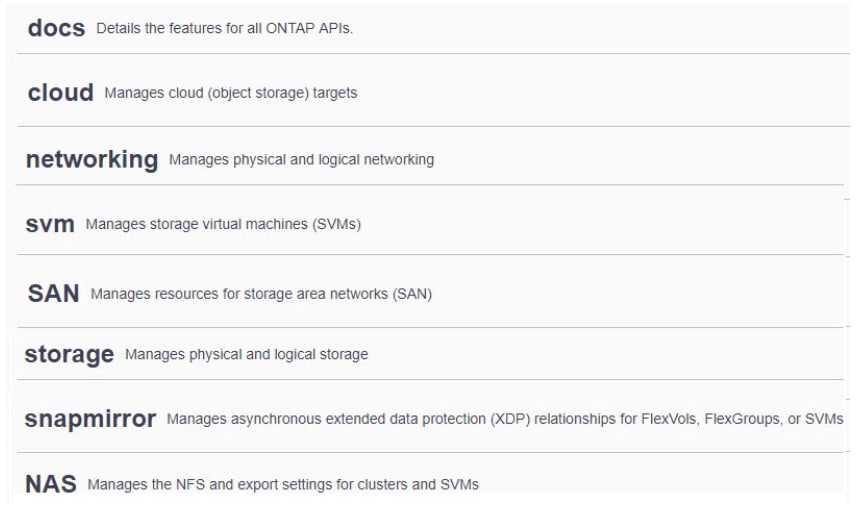
Task: Expand the docs API section
Action: (56, 28)
